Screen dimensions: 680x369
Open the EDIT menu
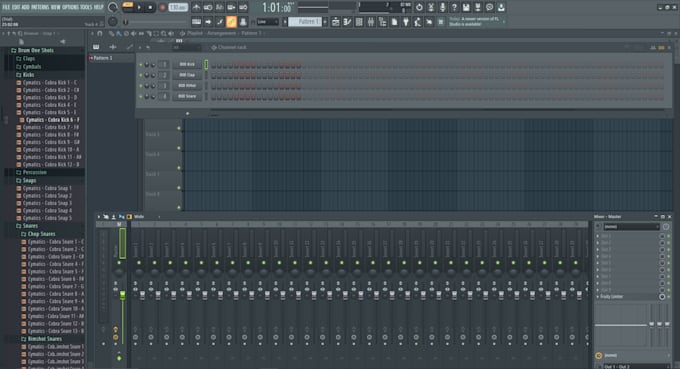16,7
